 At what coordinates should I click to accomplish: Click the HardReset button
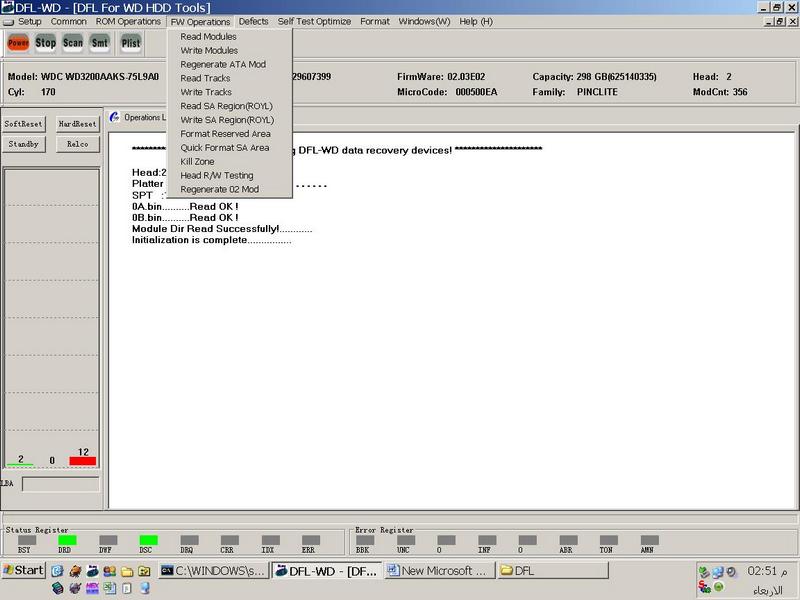[77, 124]
